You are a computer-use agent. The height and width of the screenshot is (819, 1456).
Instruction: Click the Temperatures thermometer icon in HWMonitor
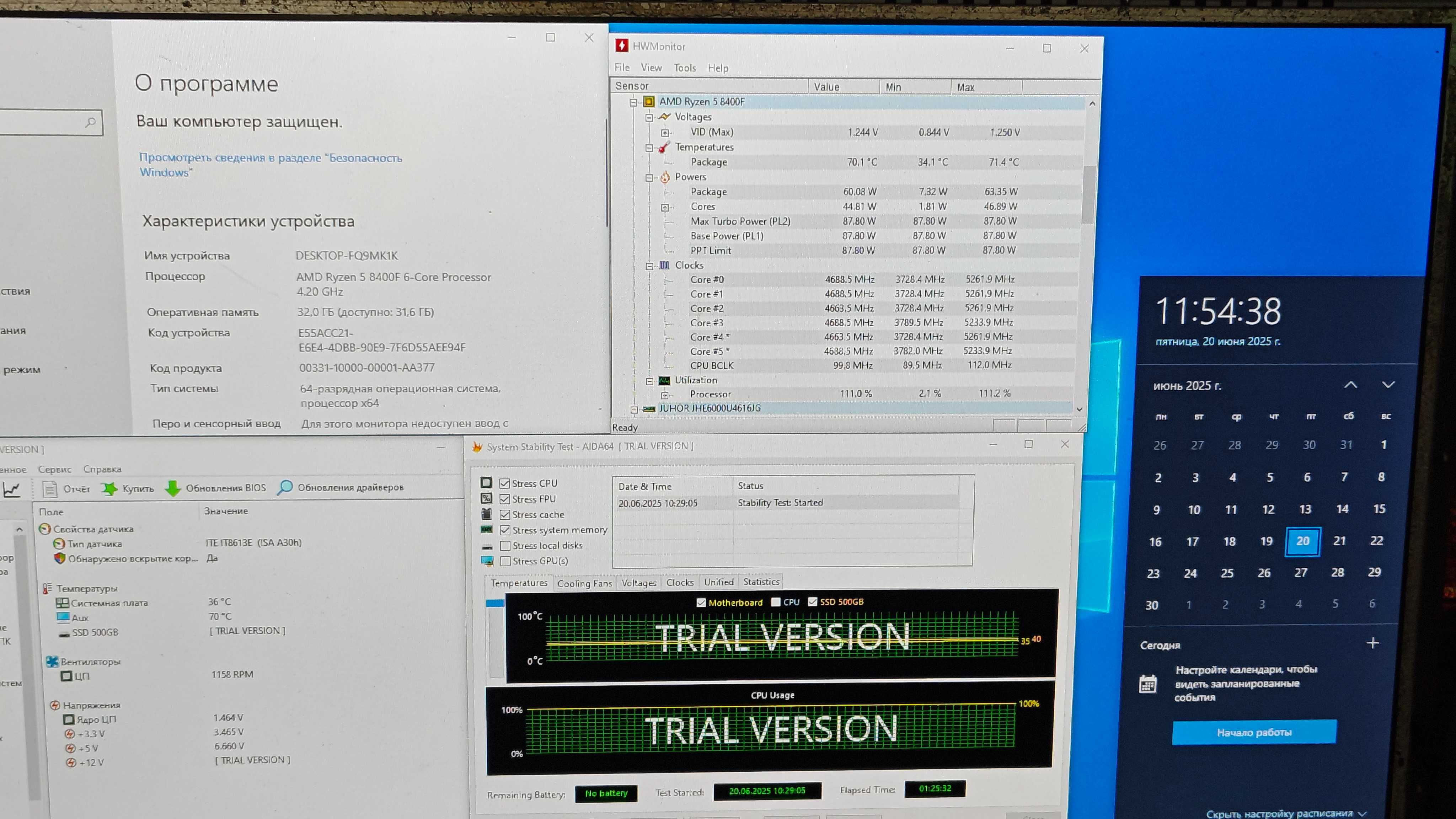pos(665,147)
